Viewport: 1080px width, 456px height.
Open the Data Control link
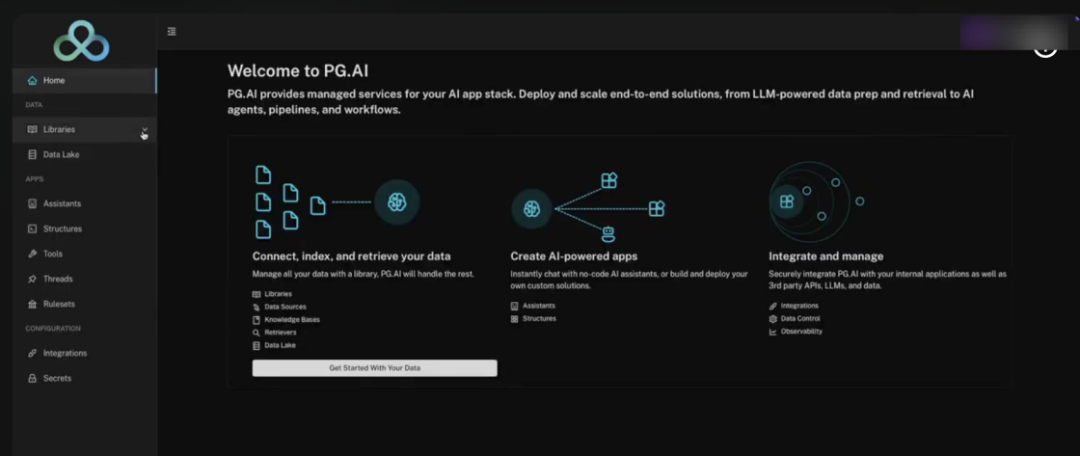[800, 319]
